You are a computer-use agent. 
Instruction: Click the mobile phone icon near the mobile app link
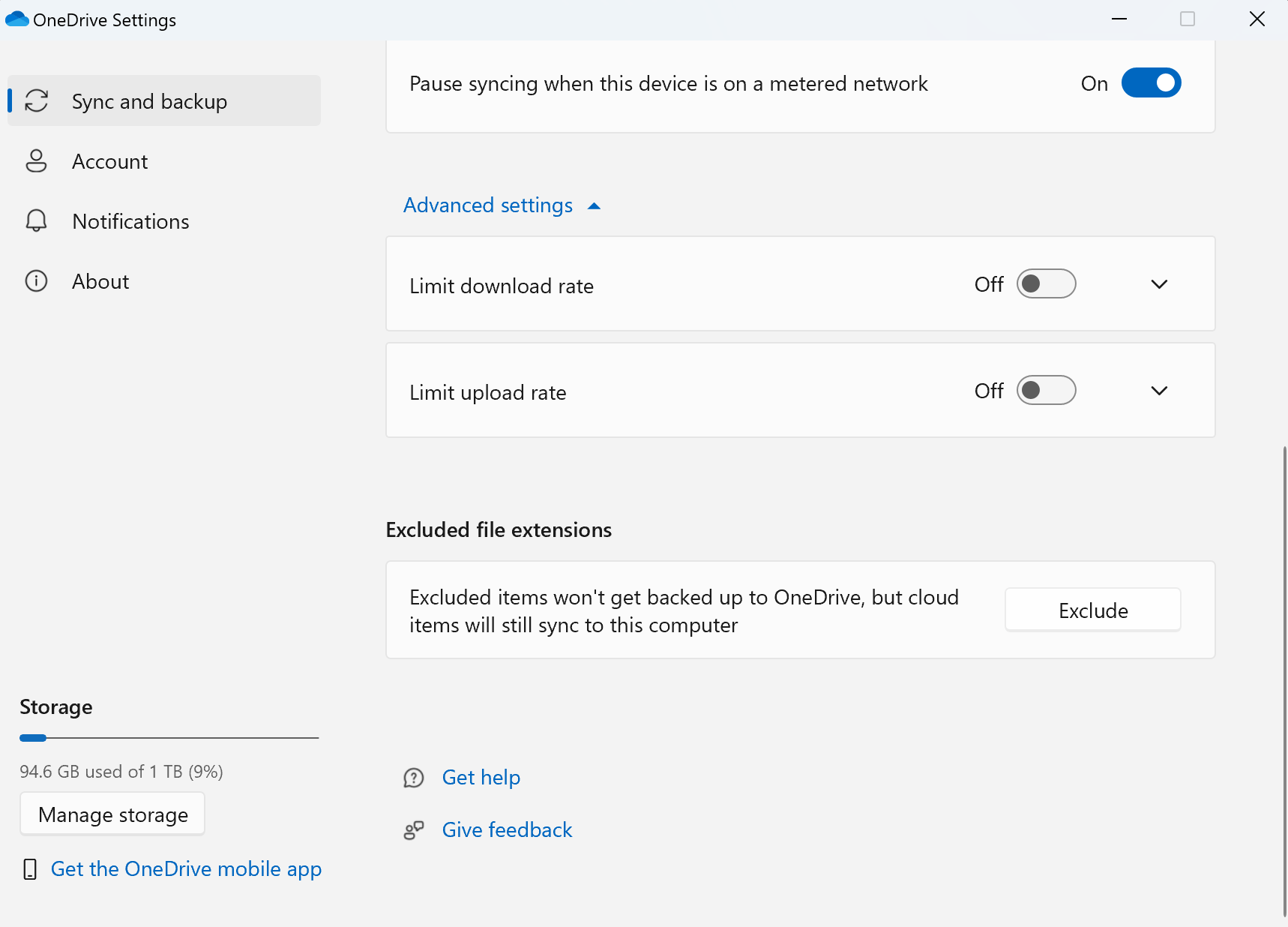point(30,868)
